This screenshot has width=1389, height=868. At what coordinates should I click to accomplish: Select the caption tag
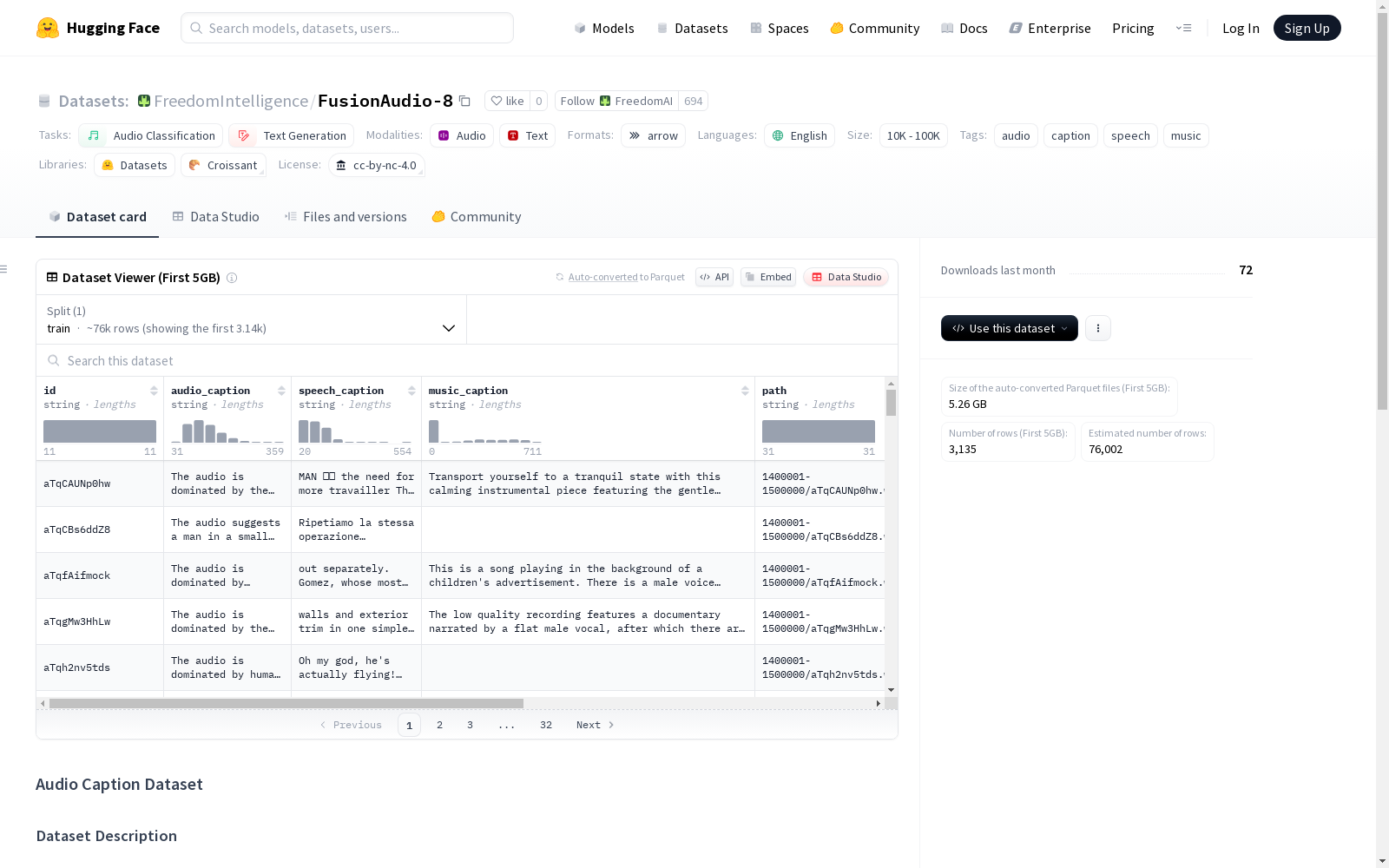(1070, 135)
